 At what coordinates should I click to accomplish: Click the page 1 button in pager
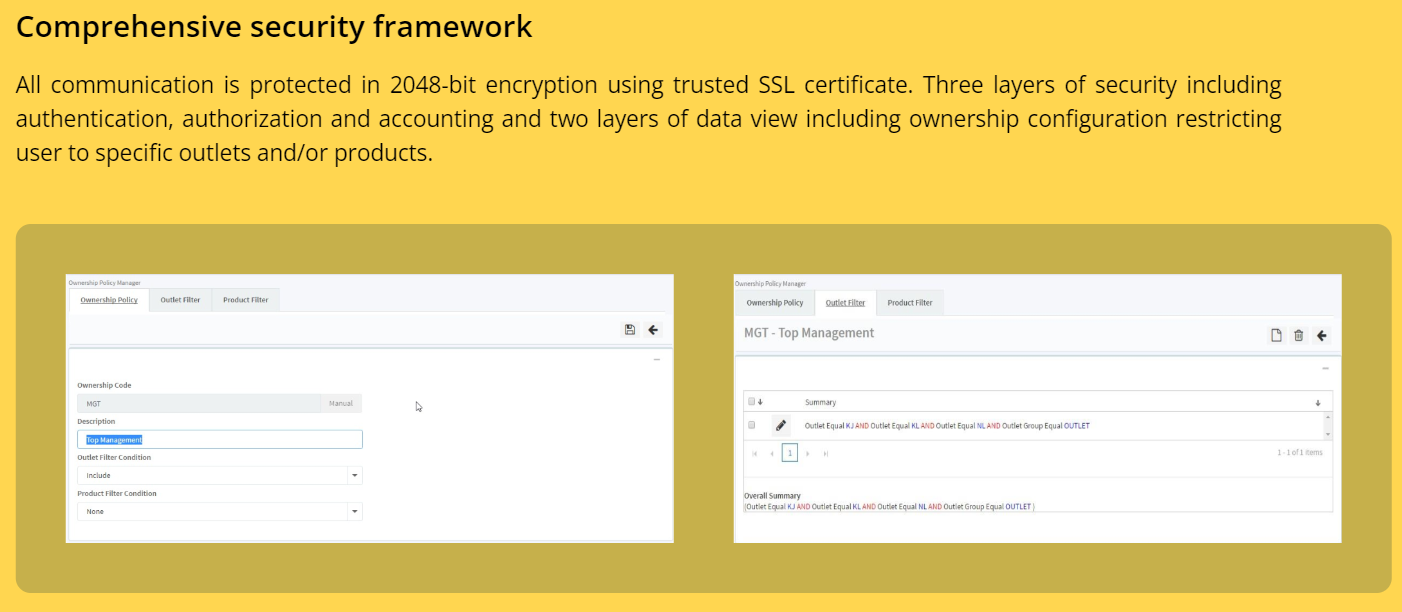790,453
